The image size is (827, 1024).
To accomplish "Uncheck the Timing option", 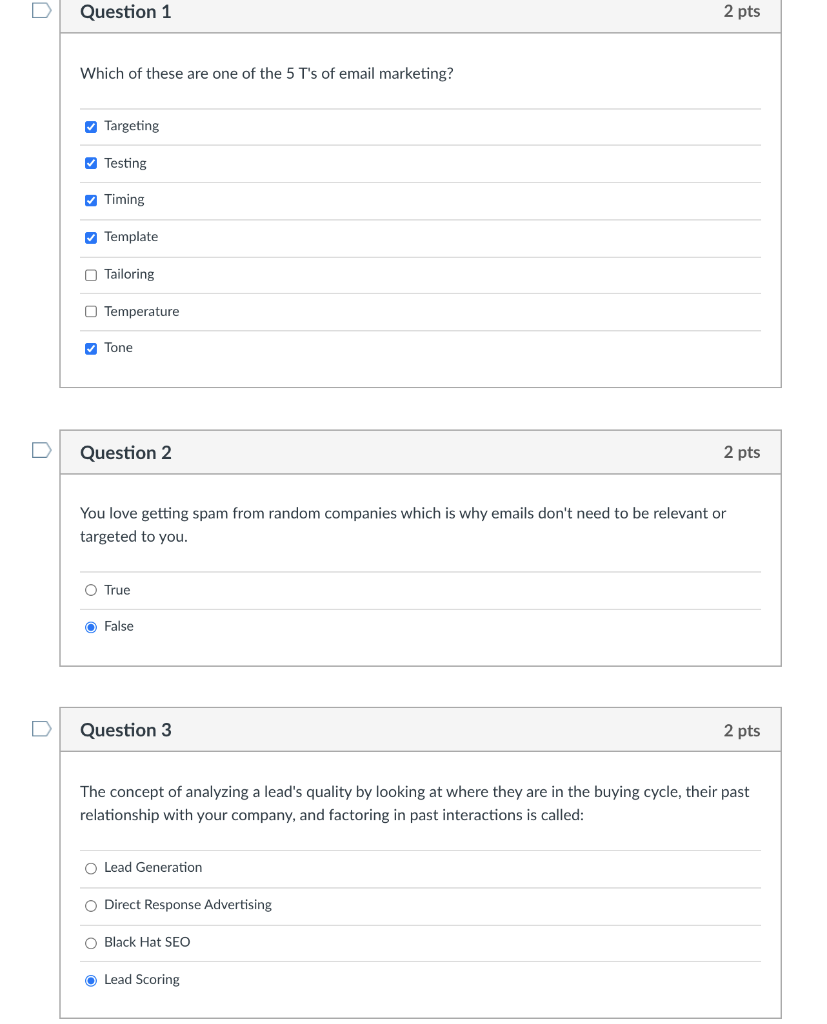I will pos(91,200).
